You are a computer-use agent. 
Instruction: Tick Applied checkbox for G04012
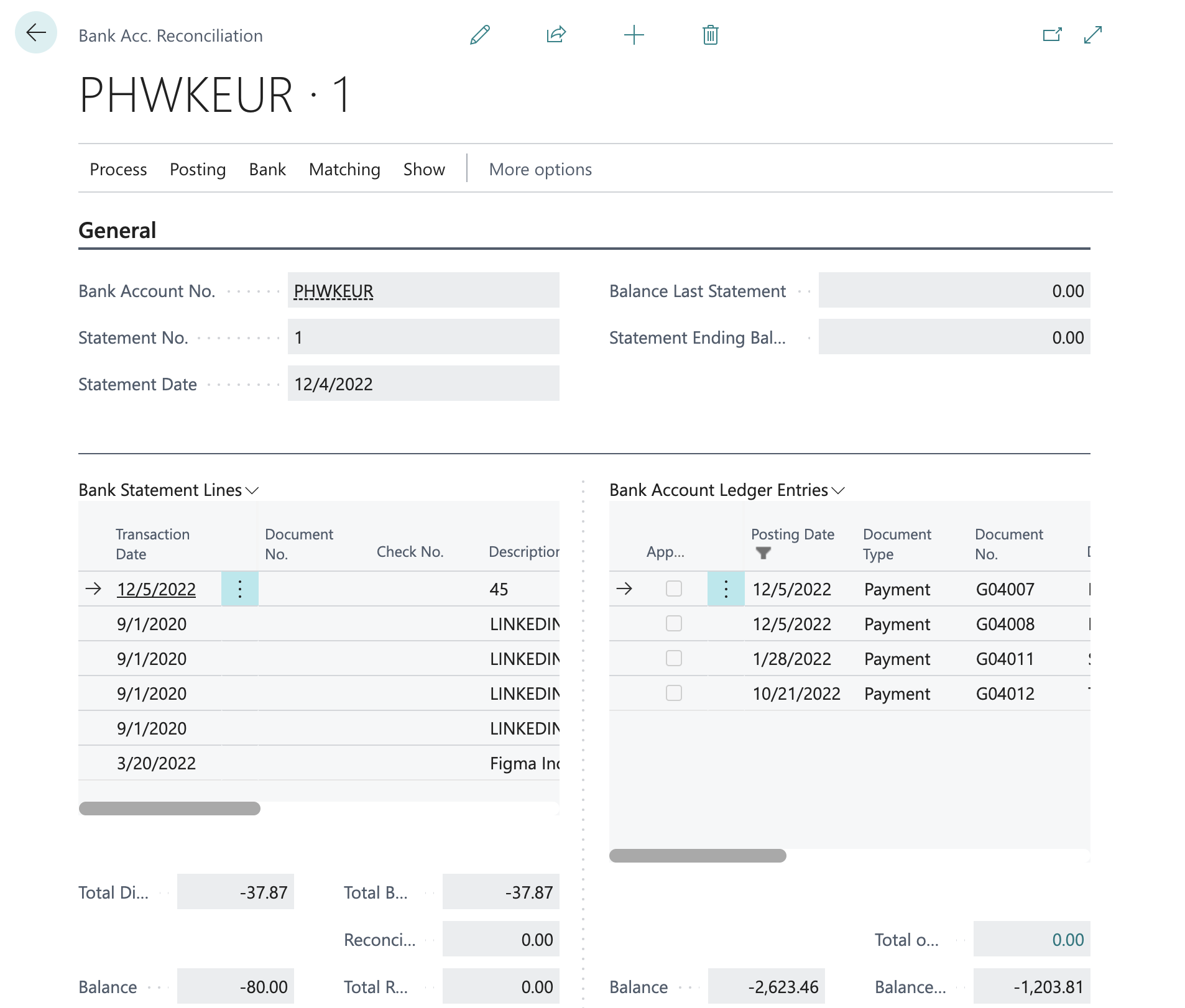pyautogui.click(x=674, y=693)
